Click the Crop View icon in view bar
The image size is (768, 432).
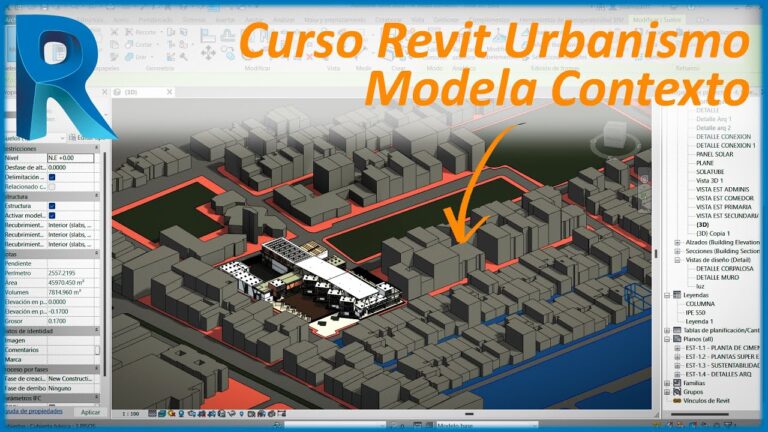(202, 414)
